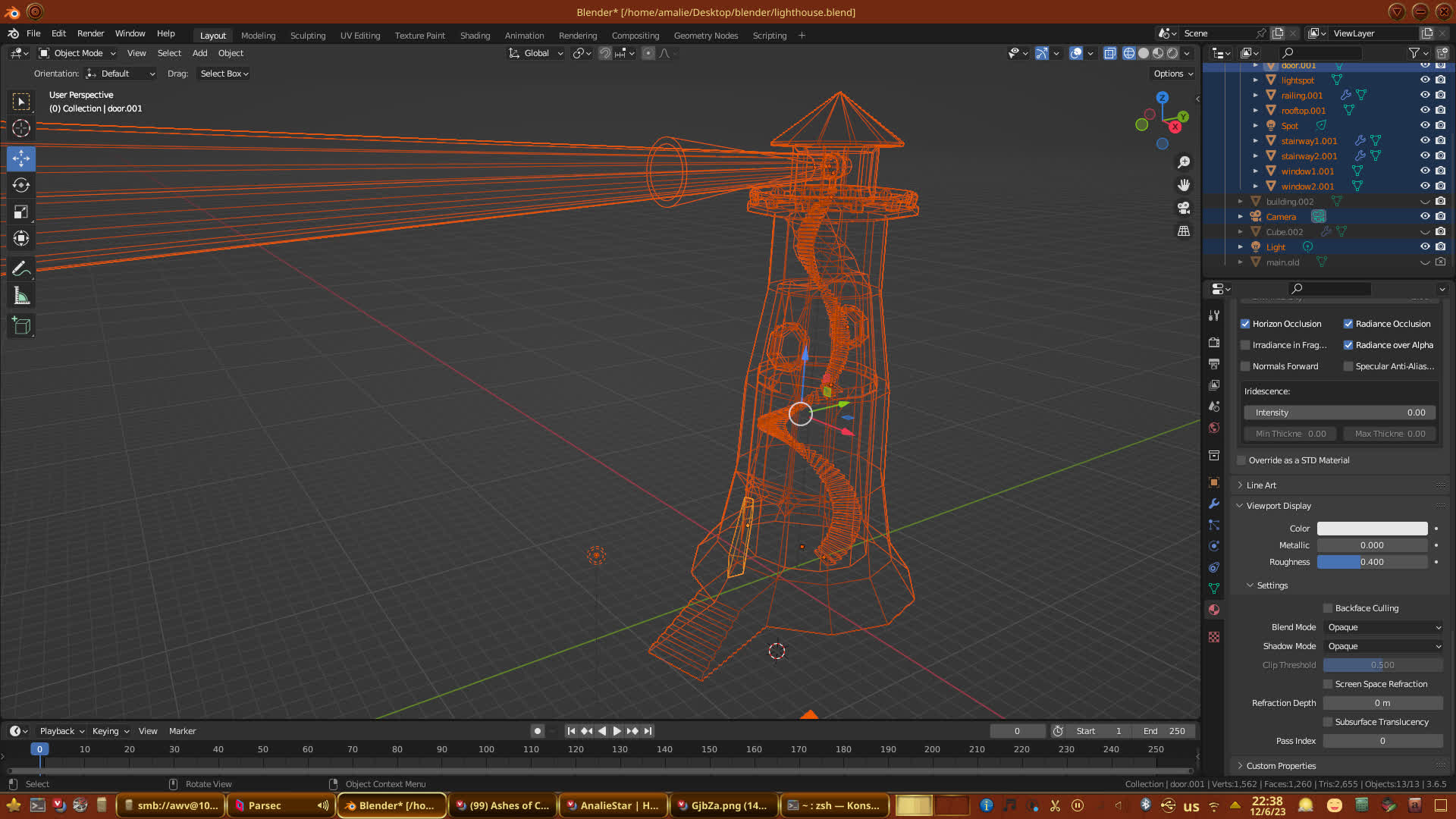Activate the Measure tool
1456x819 pixels.
(21, 296)
